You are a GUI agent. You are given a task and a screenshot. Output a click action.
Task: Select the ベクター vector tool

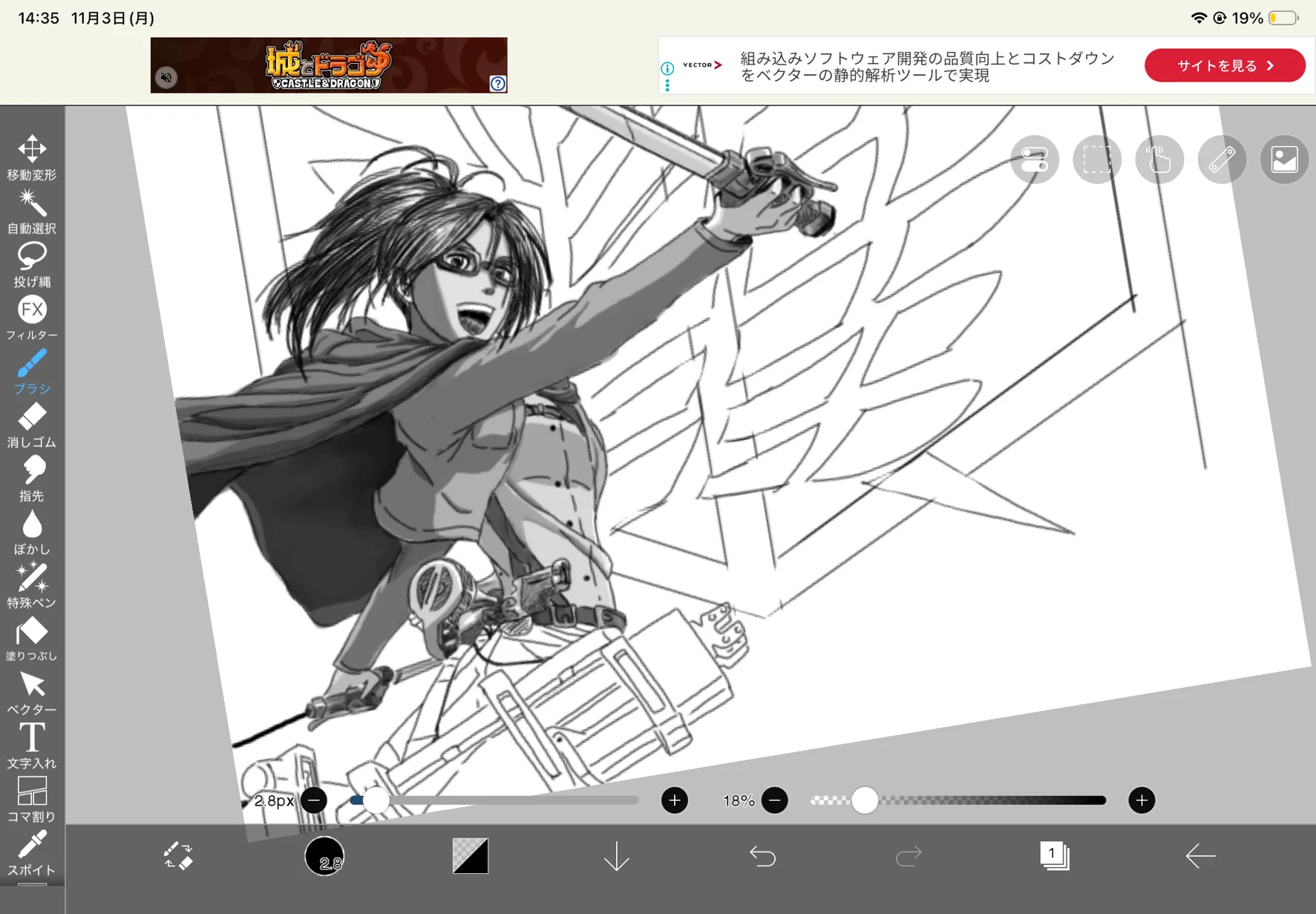32,692
